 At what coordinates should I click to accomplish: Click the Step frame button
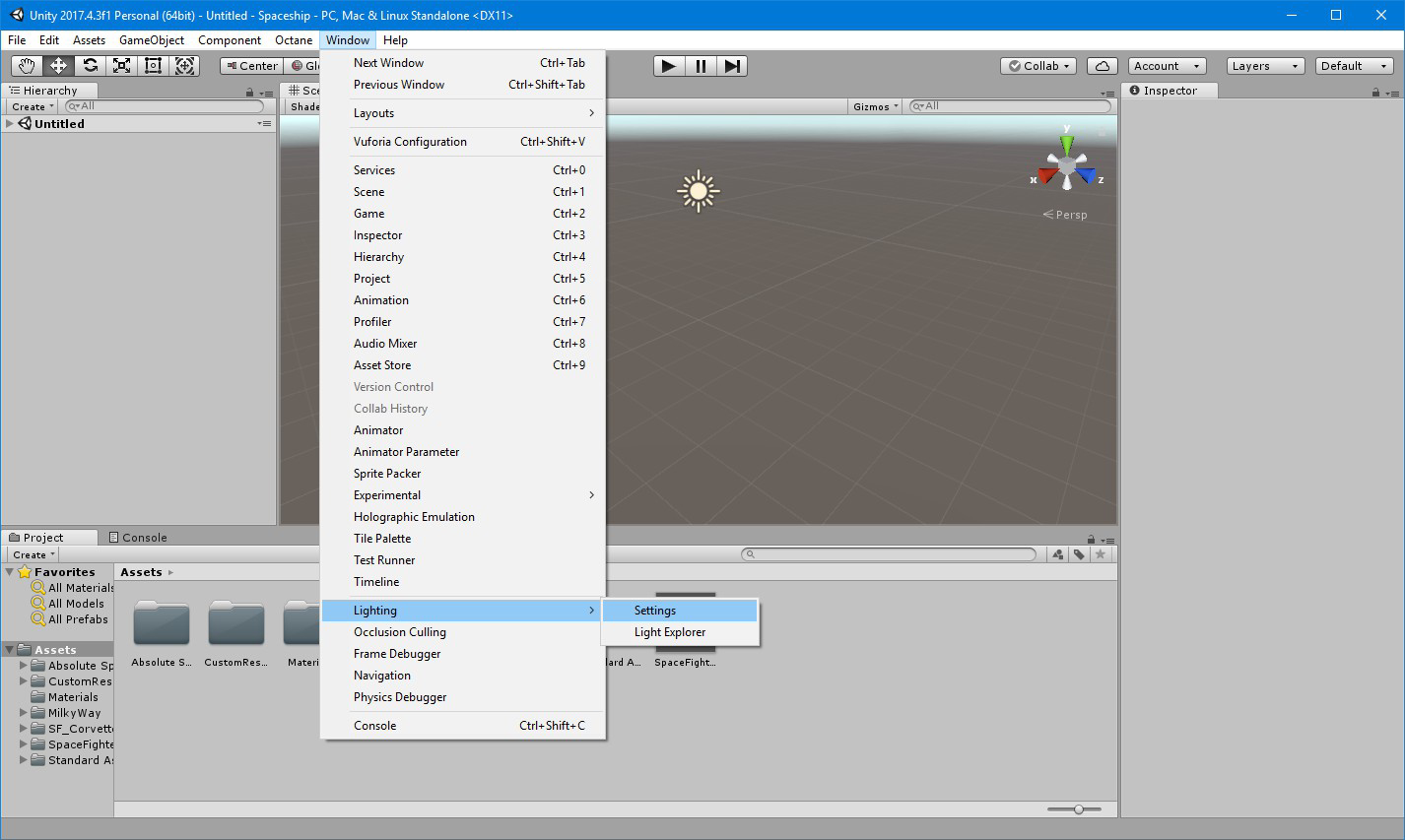tap(732, 66)
